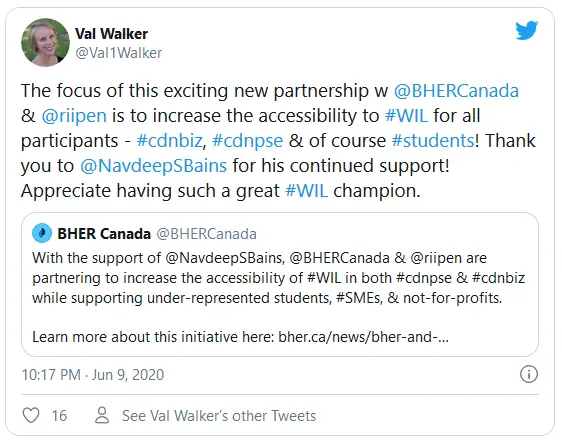The image size is (562, 441).
Task: Open the @riipen mention link
Action: click(74, 116)
